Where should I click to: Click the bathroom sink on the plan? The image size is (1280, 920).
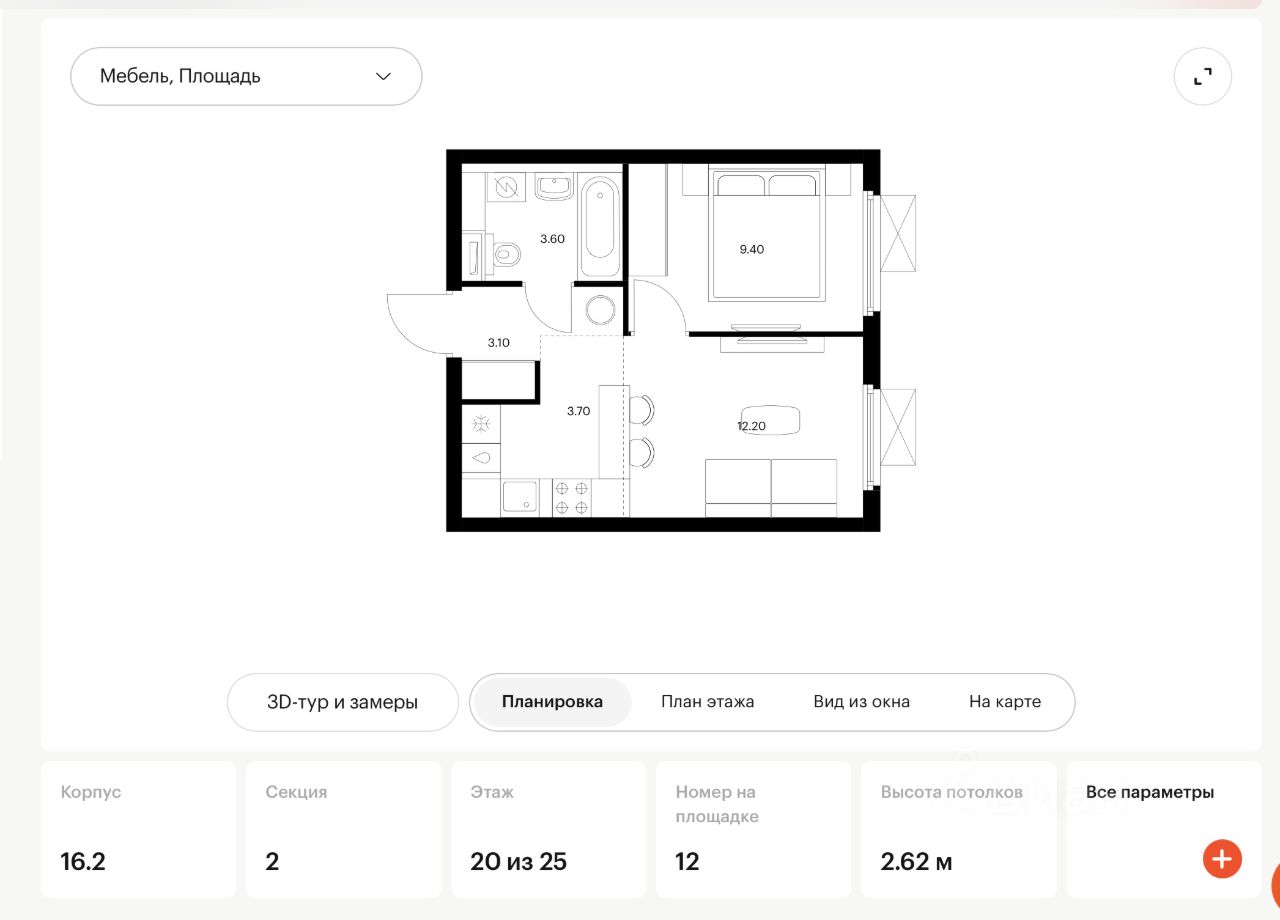[x=553, y=186]
